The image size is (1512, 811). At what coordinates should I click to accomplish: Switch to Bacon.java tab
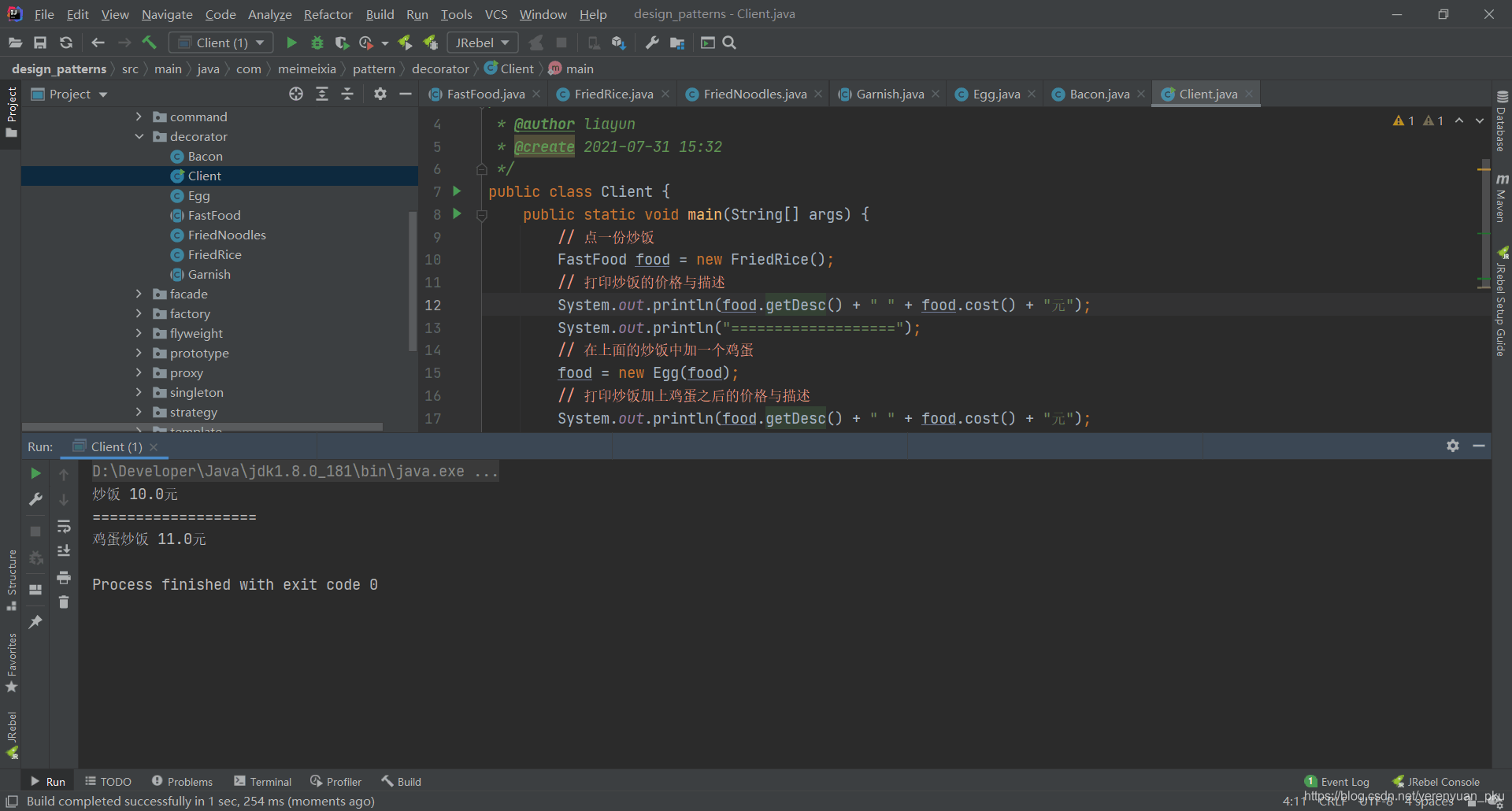(x=1099, y=94)
